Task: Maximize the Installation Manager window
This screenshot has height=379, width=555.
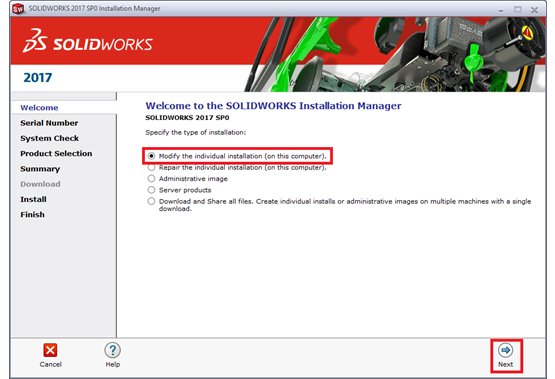Action: pyautogui.click(x=517, y=10)
